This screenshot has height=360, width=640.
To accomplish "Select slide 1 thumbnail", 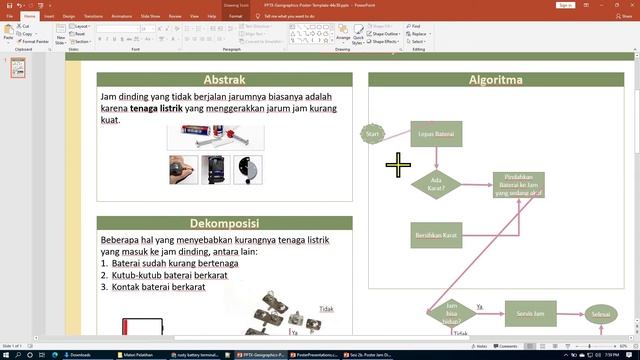I will tap(18, 68).
